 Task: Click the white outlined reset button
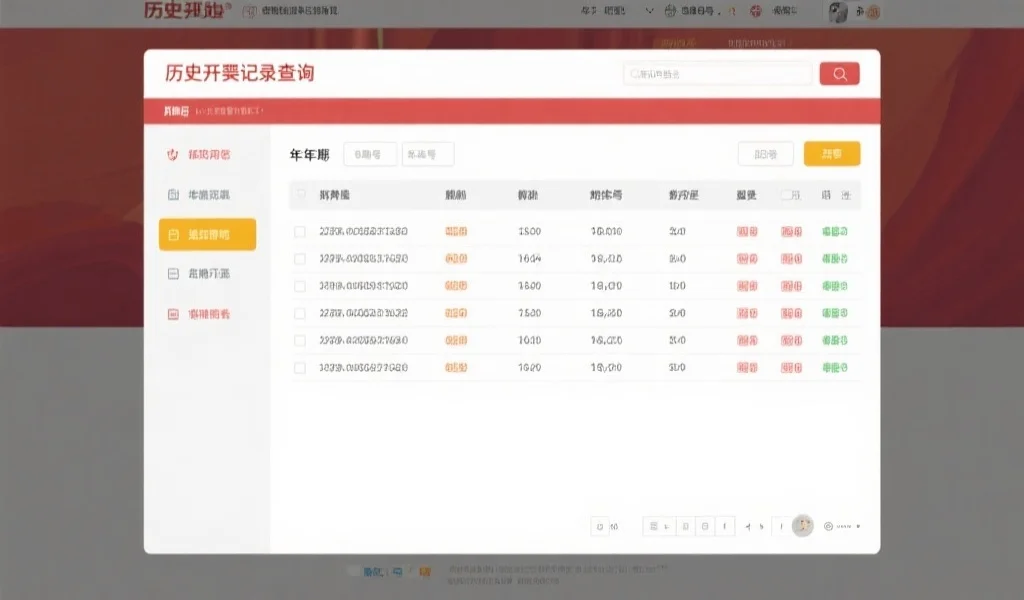point(765,154)
